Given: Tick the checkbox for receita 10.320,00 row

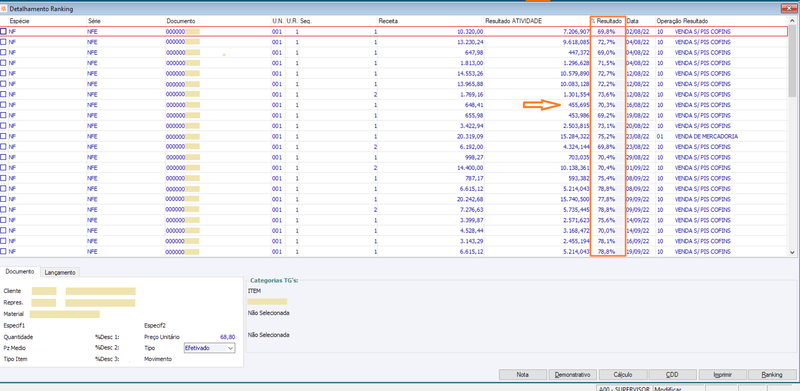Looking at the screenshot, I should click(4, 32).
